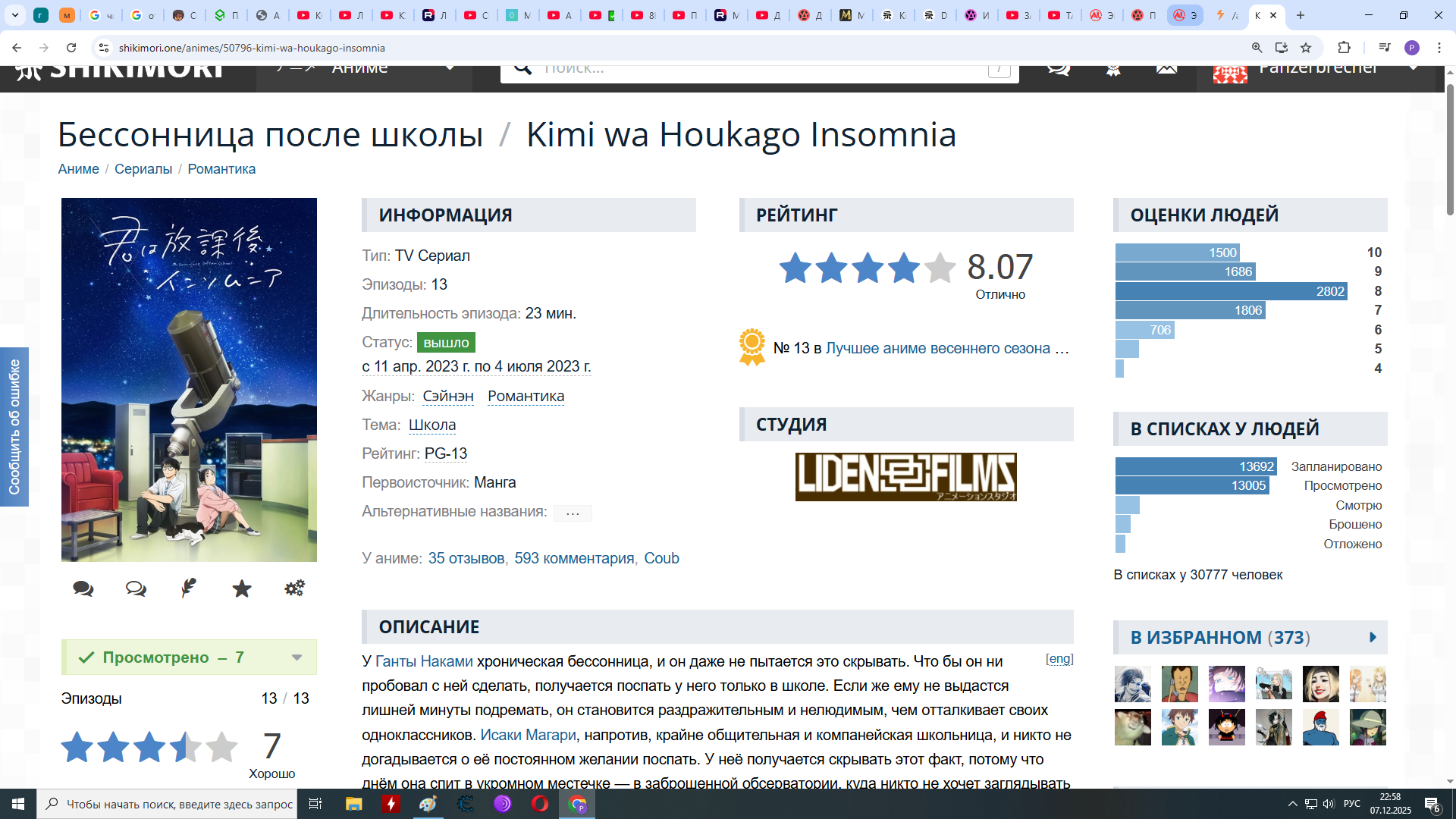Switch description language via [eng] toggle
1456x819 pixels.
tap(1059, 659)
